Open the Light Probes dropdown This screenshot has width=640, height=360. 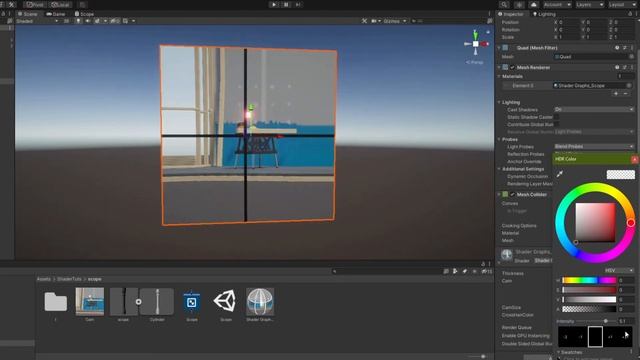594,146
